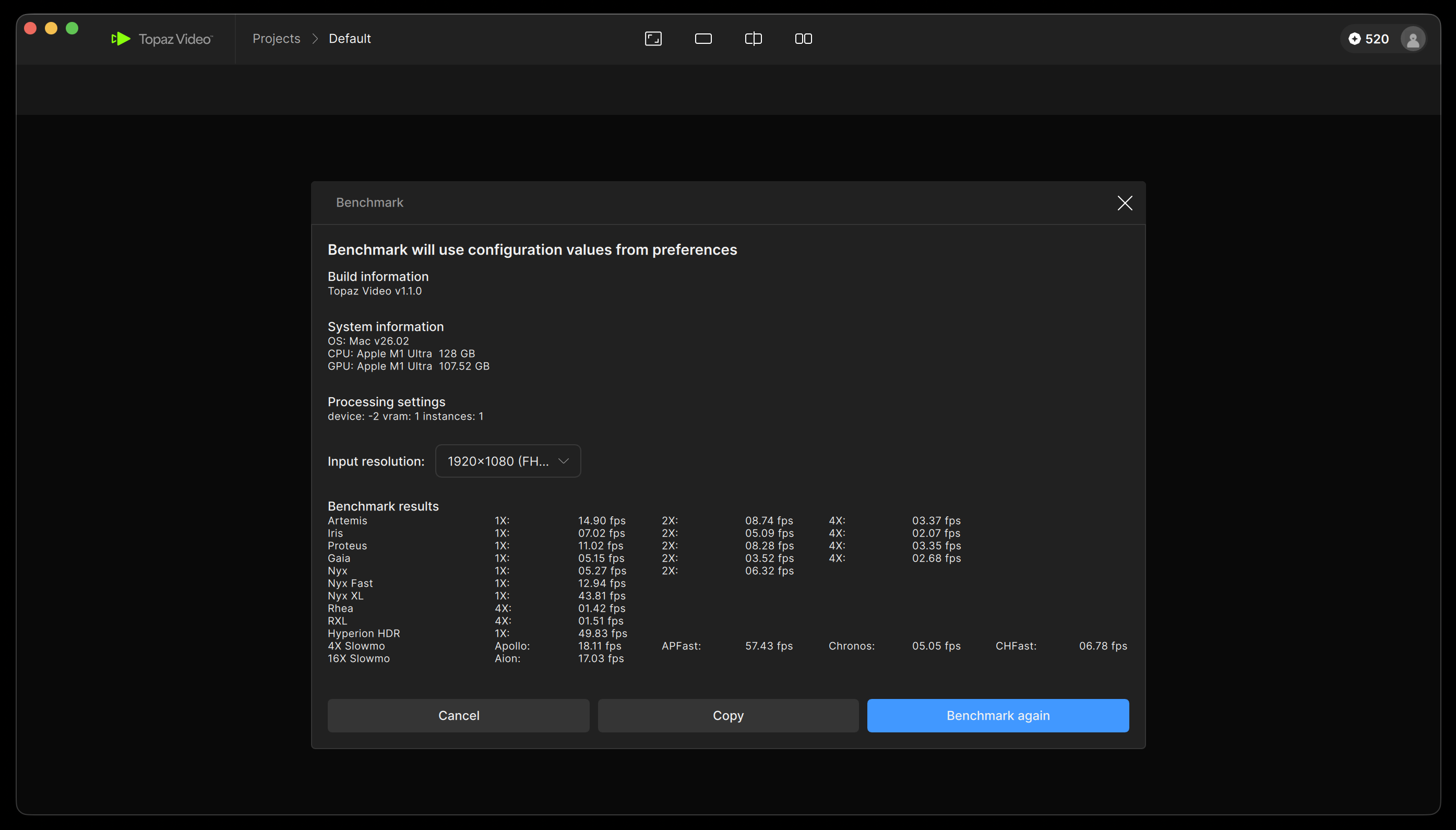This screenshot has width=1456, height=830.
Task: Click the Cancel button
Action: [x=458, y=716]
